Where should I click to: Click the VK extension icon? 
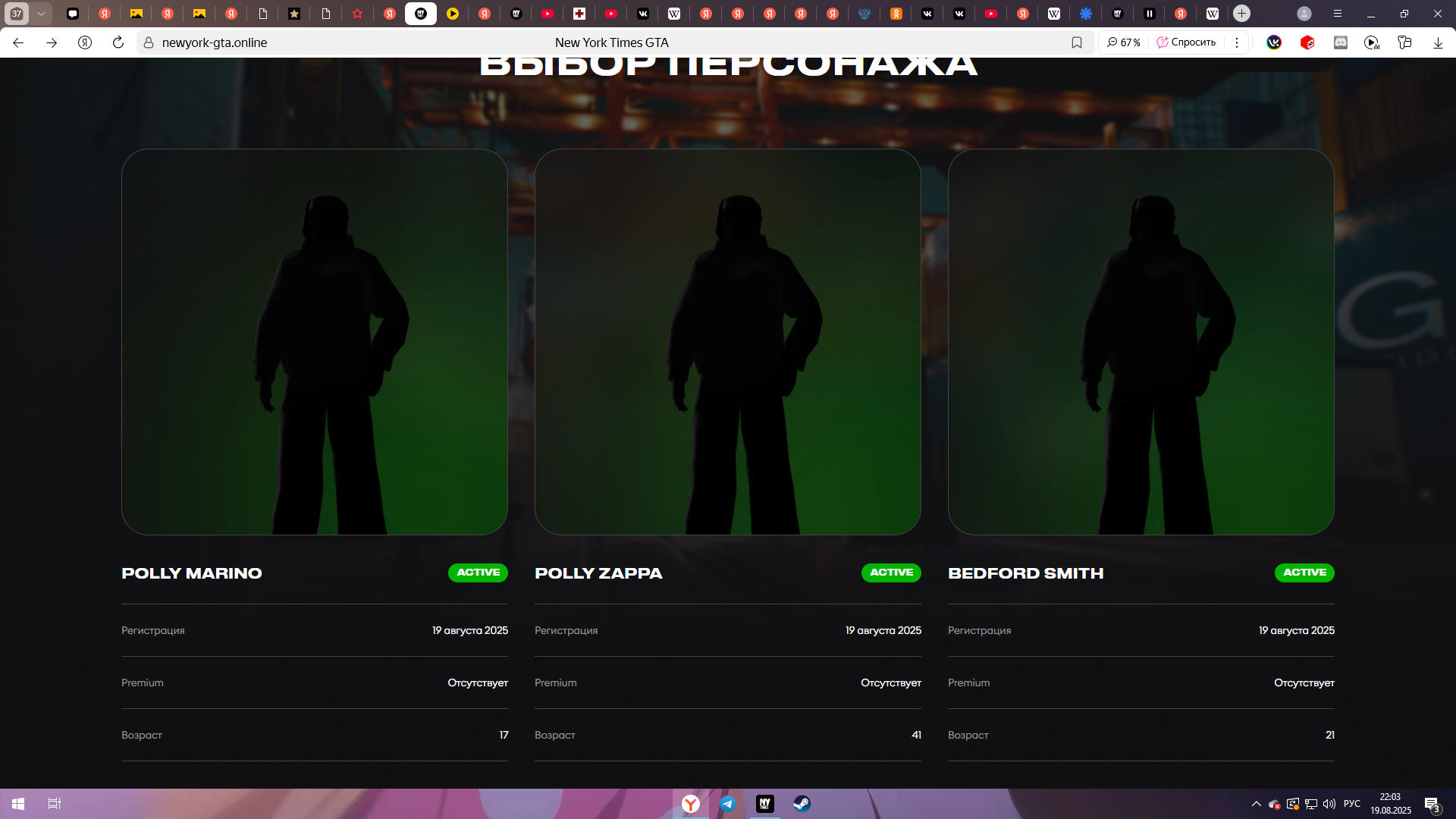[1274, 42]
